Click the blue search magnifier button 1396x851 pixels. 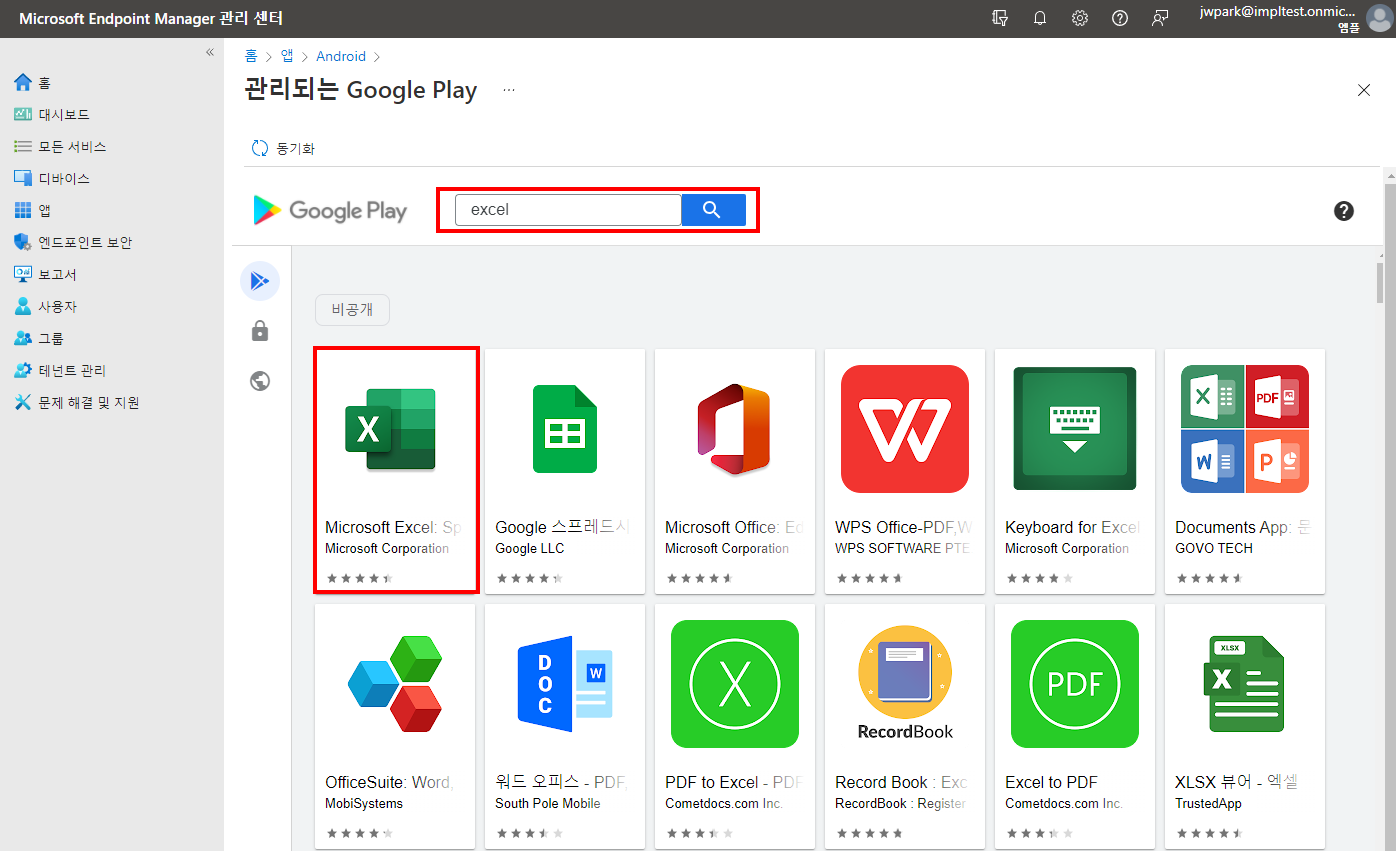click(713, 210)
